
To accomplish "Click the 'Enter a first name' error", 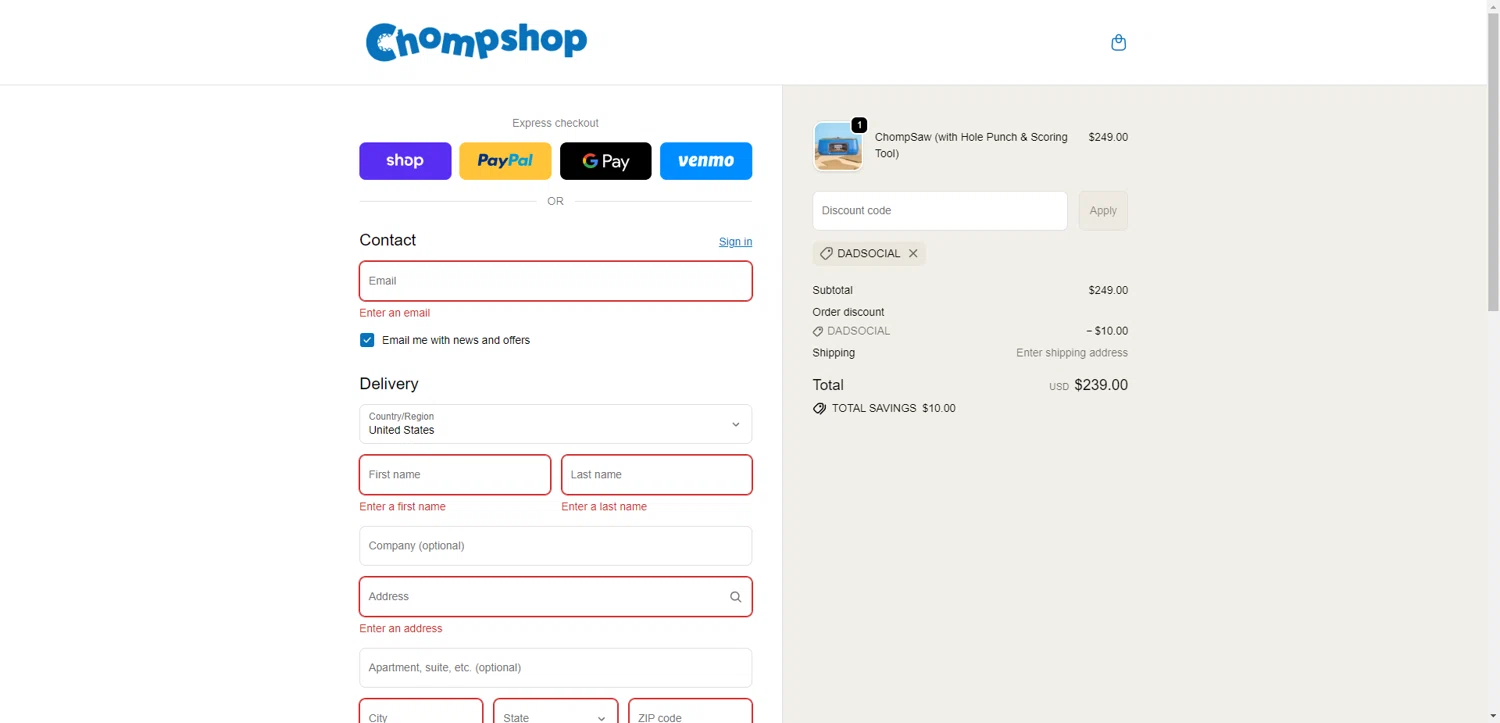I will click(x=403, y=507).
